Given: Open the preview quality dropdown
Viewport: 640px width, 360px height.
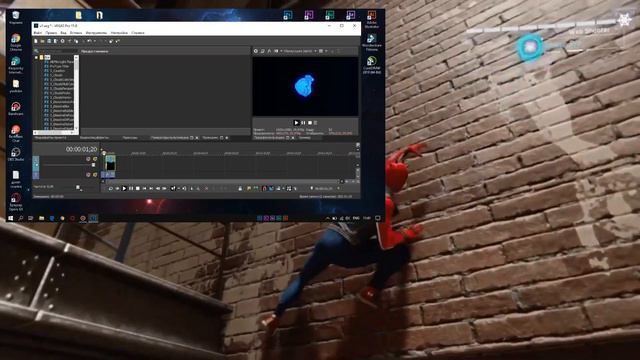Looking at the screenshot, I should 300,51.
